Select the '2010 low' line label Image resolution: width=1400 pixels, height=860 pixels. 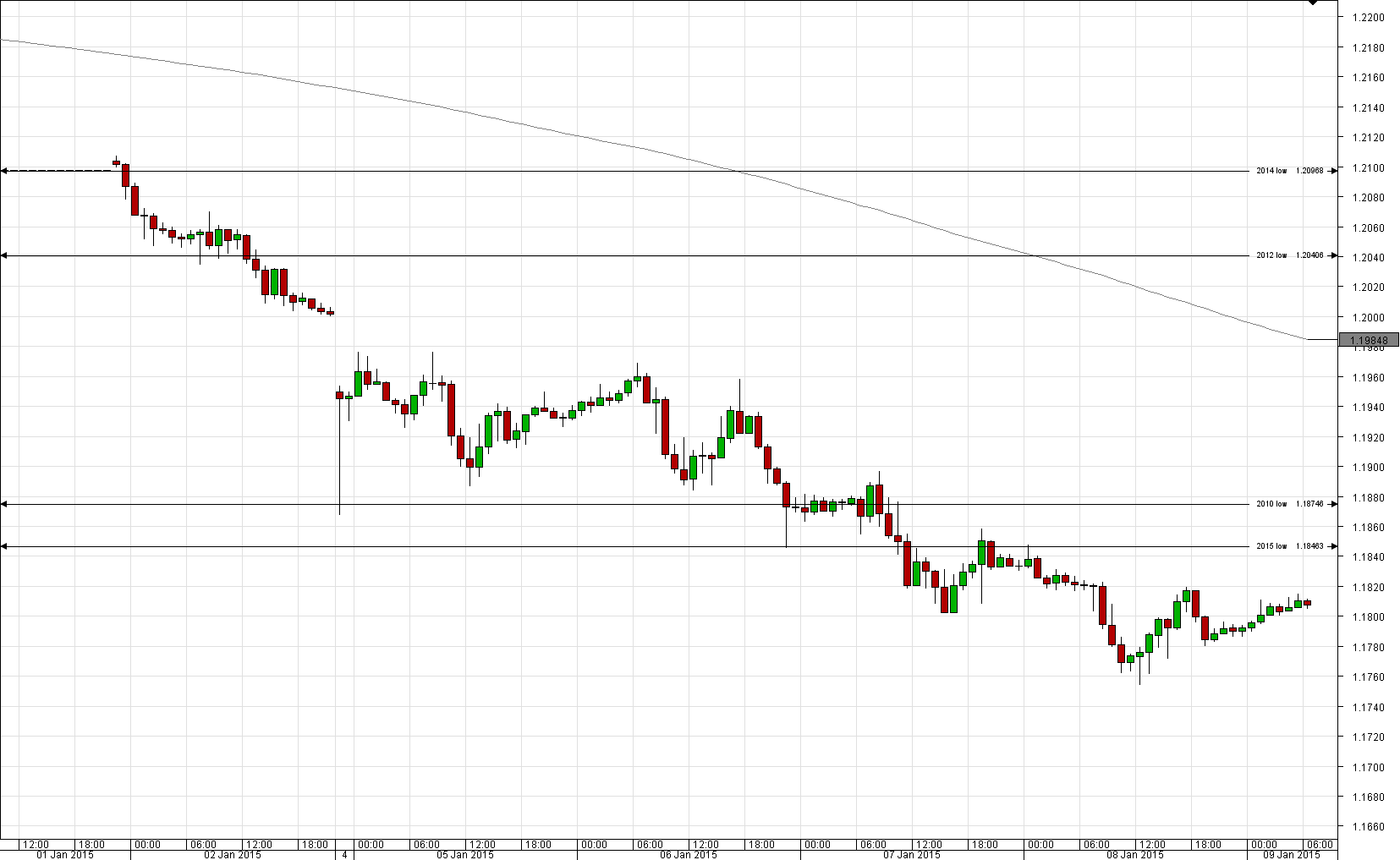click(1271, 504)
